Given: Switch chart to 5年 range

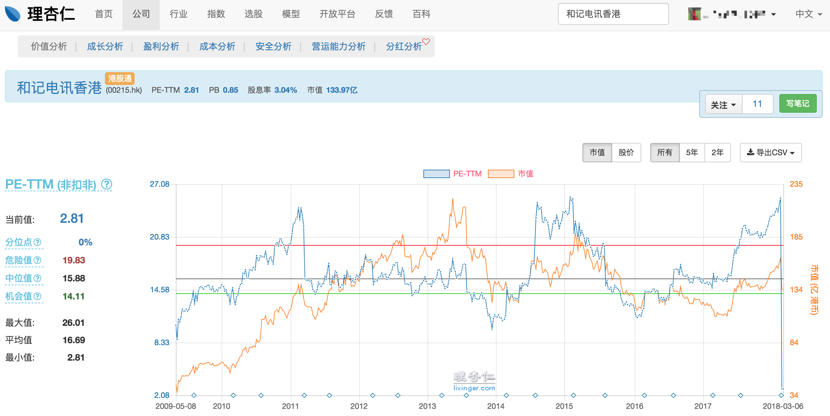Looking at the screenshot, I should [692, 152].
